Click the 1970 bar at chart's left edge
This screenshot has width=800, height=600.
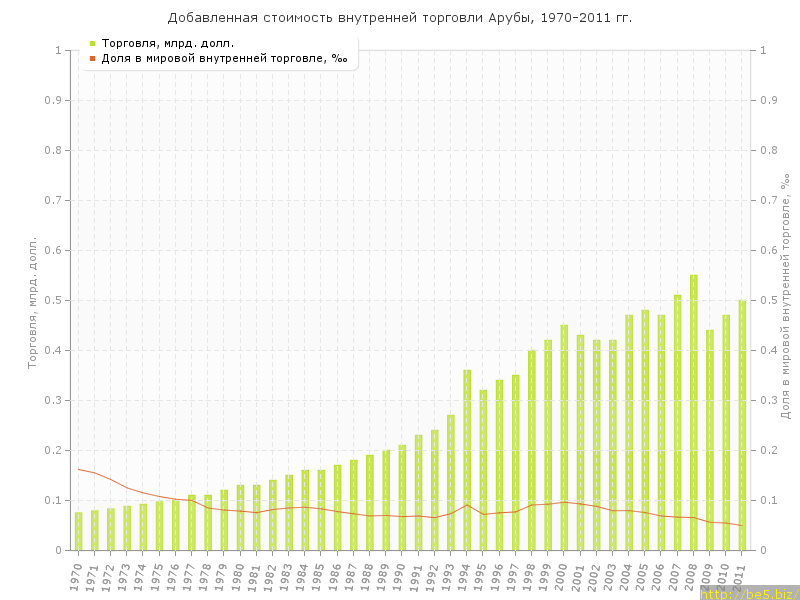(x=78, y=531)
